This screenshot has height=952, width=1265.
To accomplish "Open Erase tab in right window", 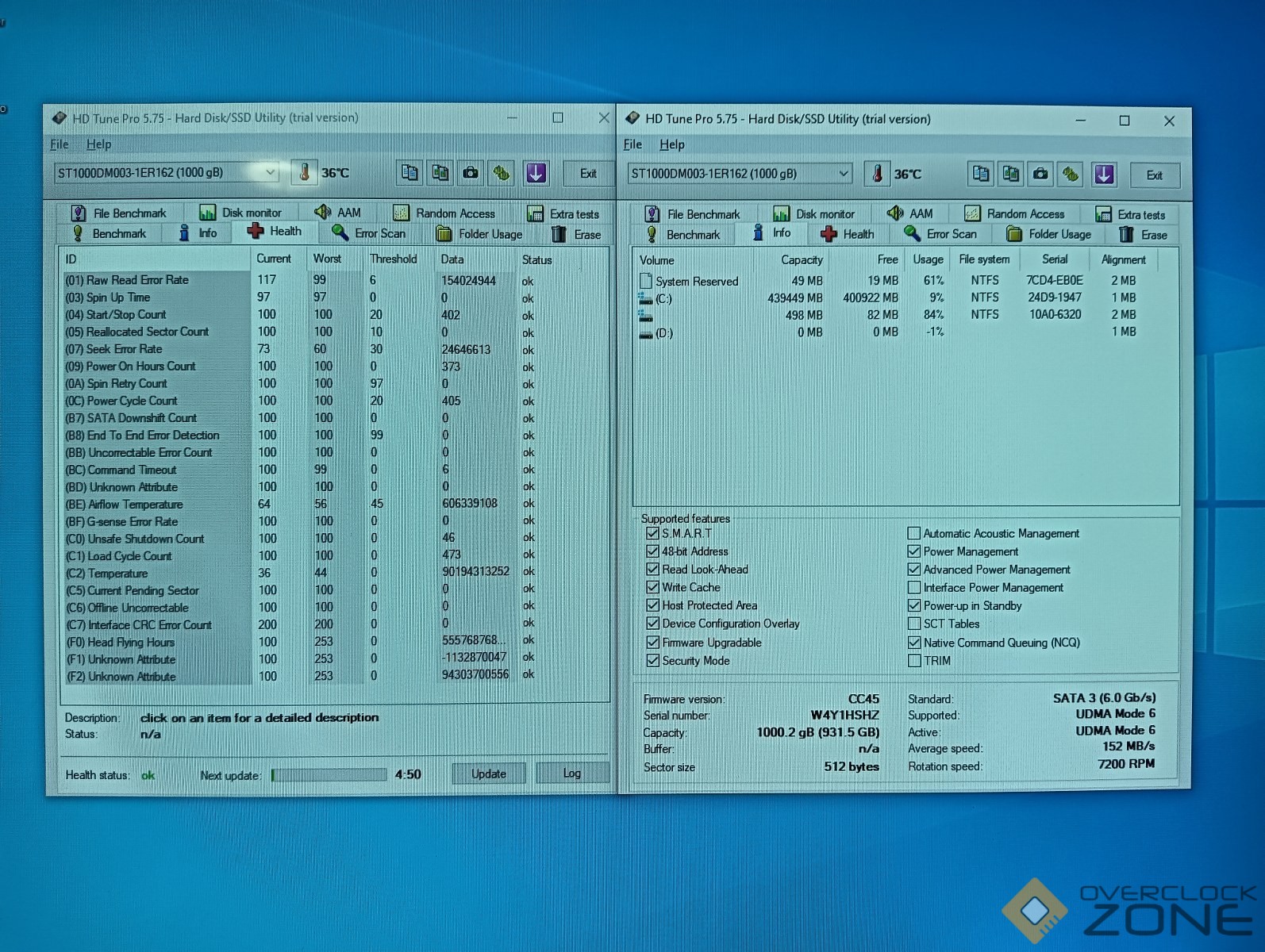I will [x=1144, y=235].
